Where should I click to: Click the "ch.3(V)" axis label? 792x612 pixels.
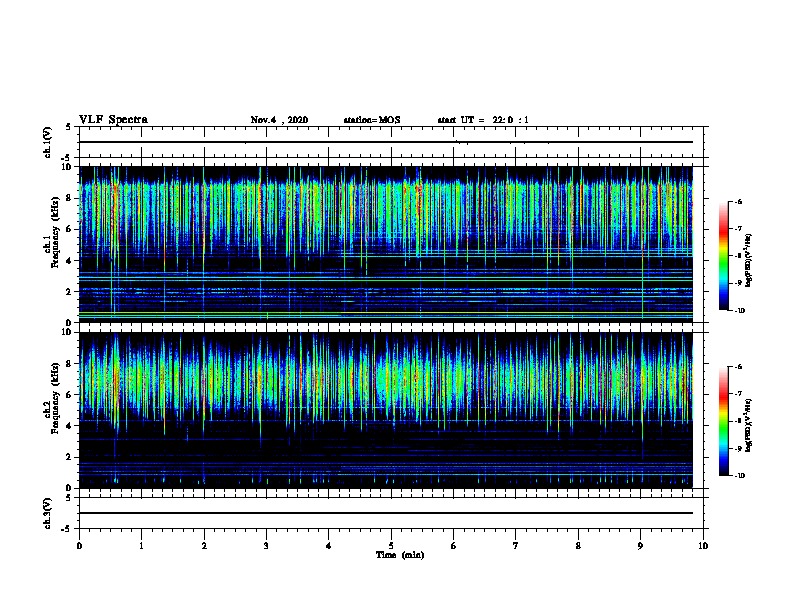pyautogui.click(x=47, y=513)
